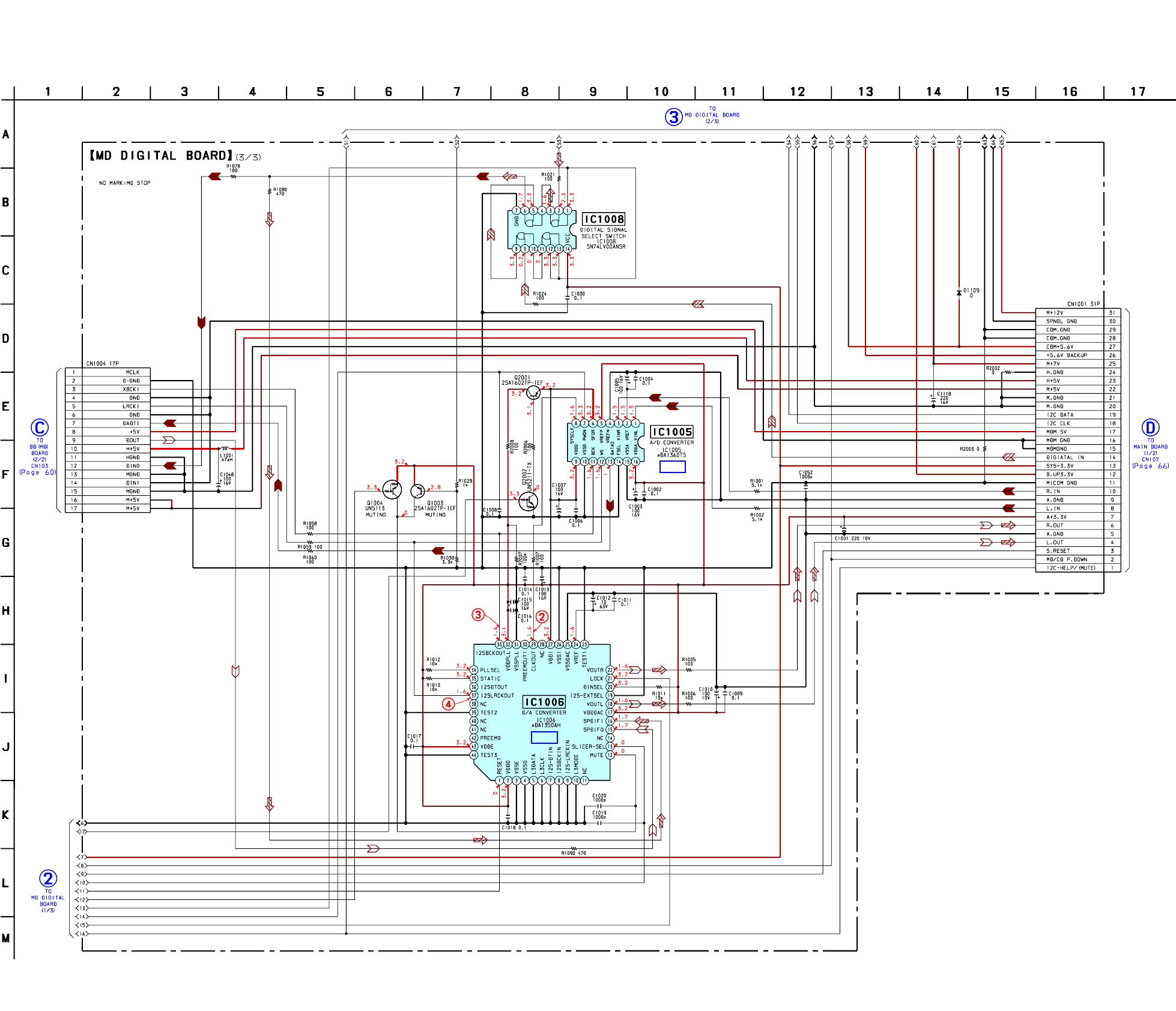Click the red circled 3 waveform marker
The width and height of the screenshot is (1176, 1011).
pyautogui.click(x=478, y=614)
